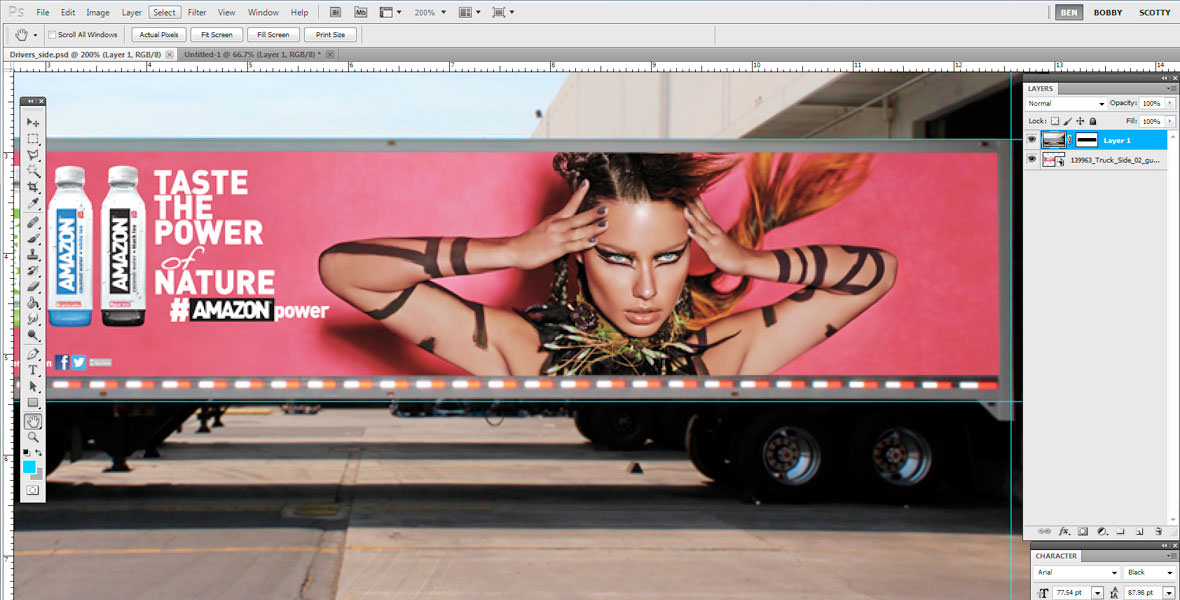
Task: Click the Fit Screen button
Action: (217, 35)
